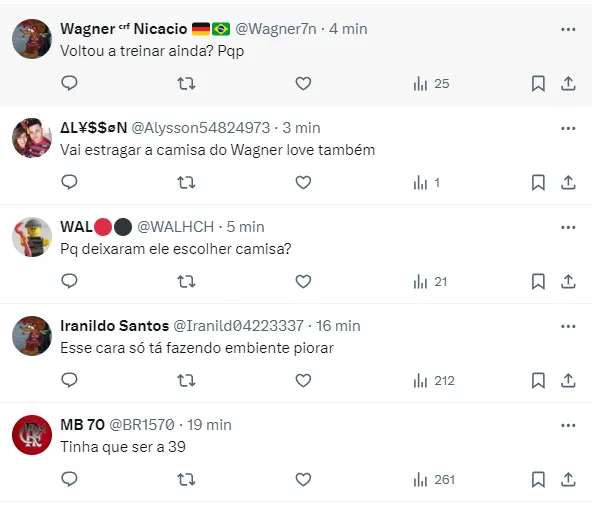This screenshot has width=592, height=505.
Task: Open Iranildo Santos profile name link
Action: click(x=114, y=326)
